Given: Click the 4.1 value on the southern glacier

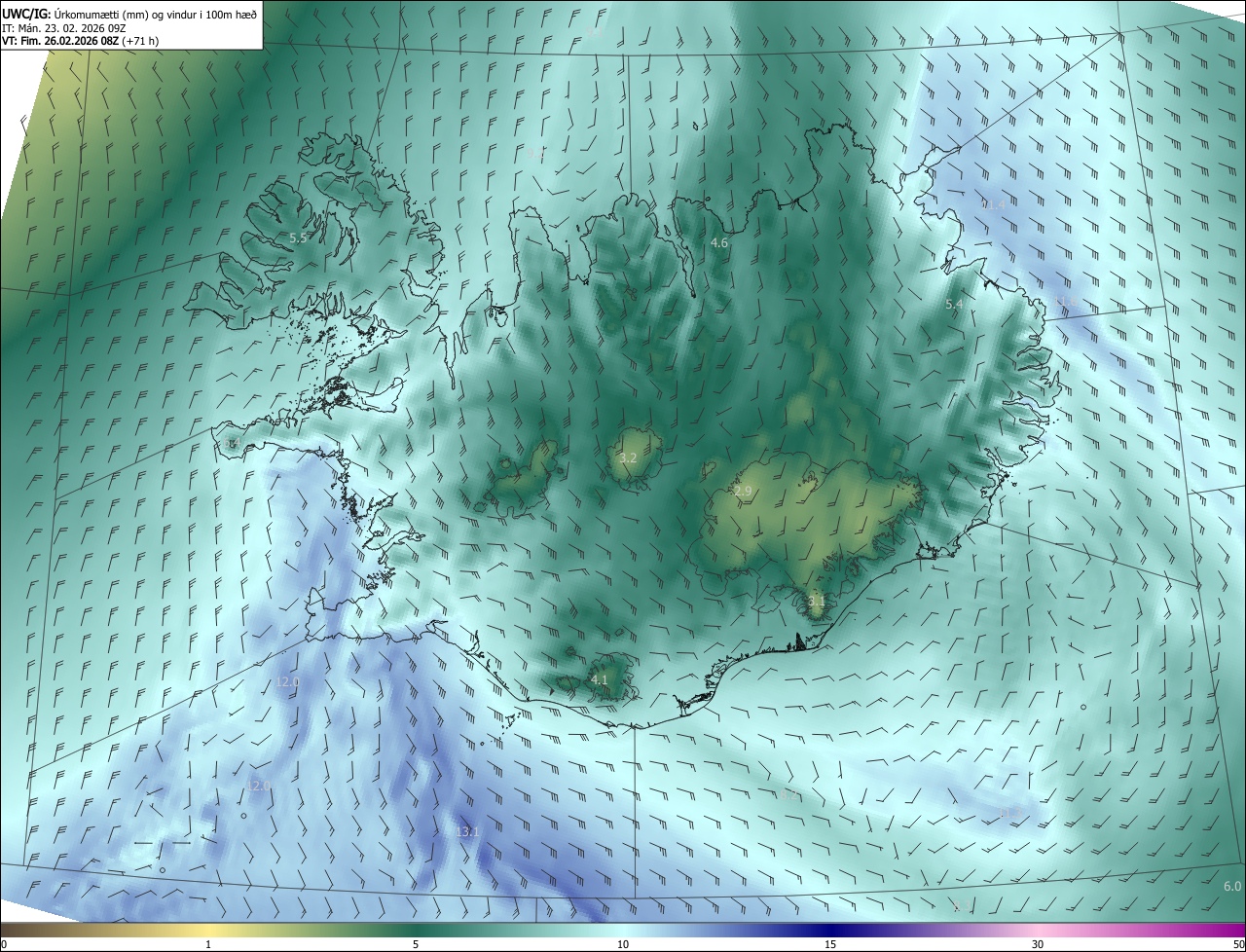Looking at the screenshot, I should coord(599,679).
